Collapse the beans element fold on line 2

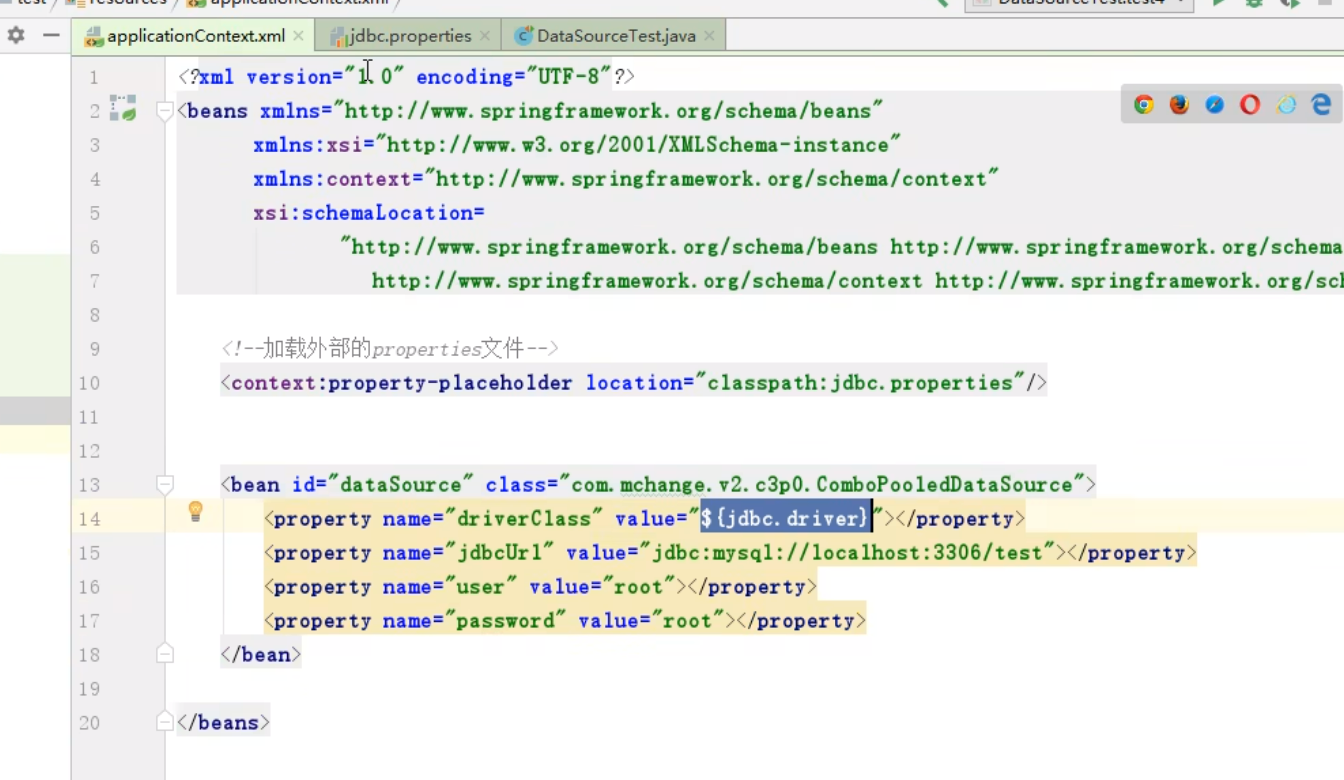165,112
